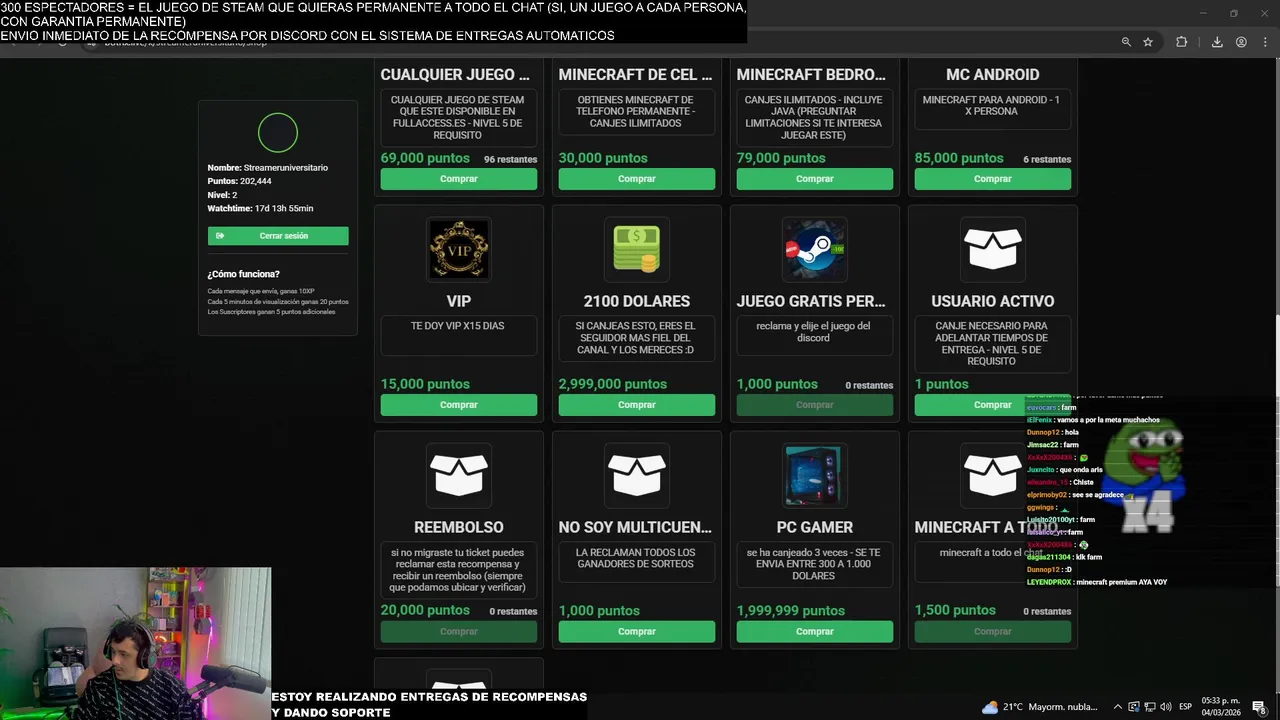
Task: Click the box icon above USUARIO ACTIVO
Action: point(993,249)
